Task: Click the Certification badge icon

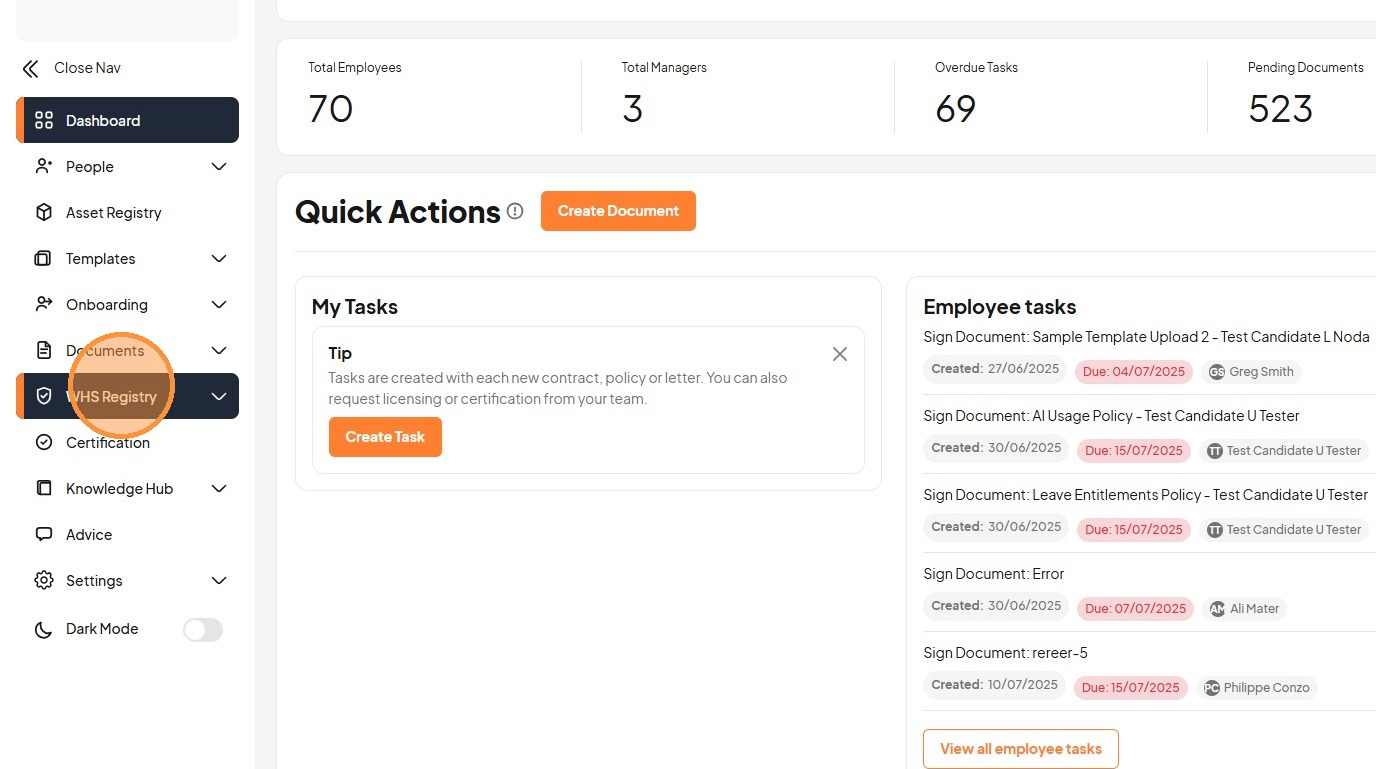Action: [44, 443]
